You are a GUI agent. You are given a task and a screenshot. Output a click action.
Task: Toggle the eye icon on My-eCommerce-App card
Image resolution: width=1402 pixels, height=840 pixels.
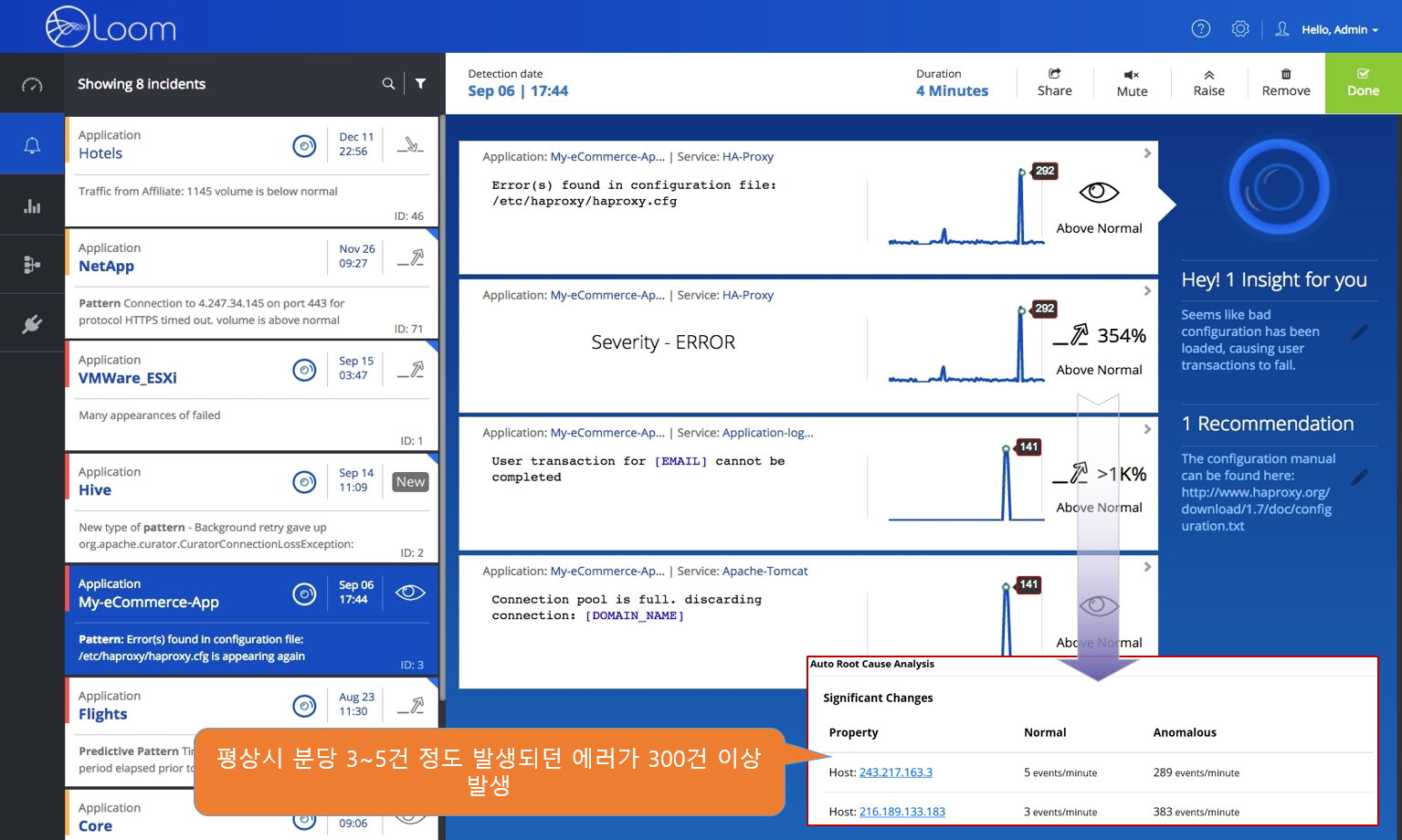410,593
